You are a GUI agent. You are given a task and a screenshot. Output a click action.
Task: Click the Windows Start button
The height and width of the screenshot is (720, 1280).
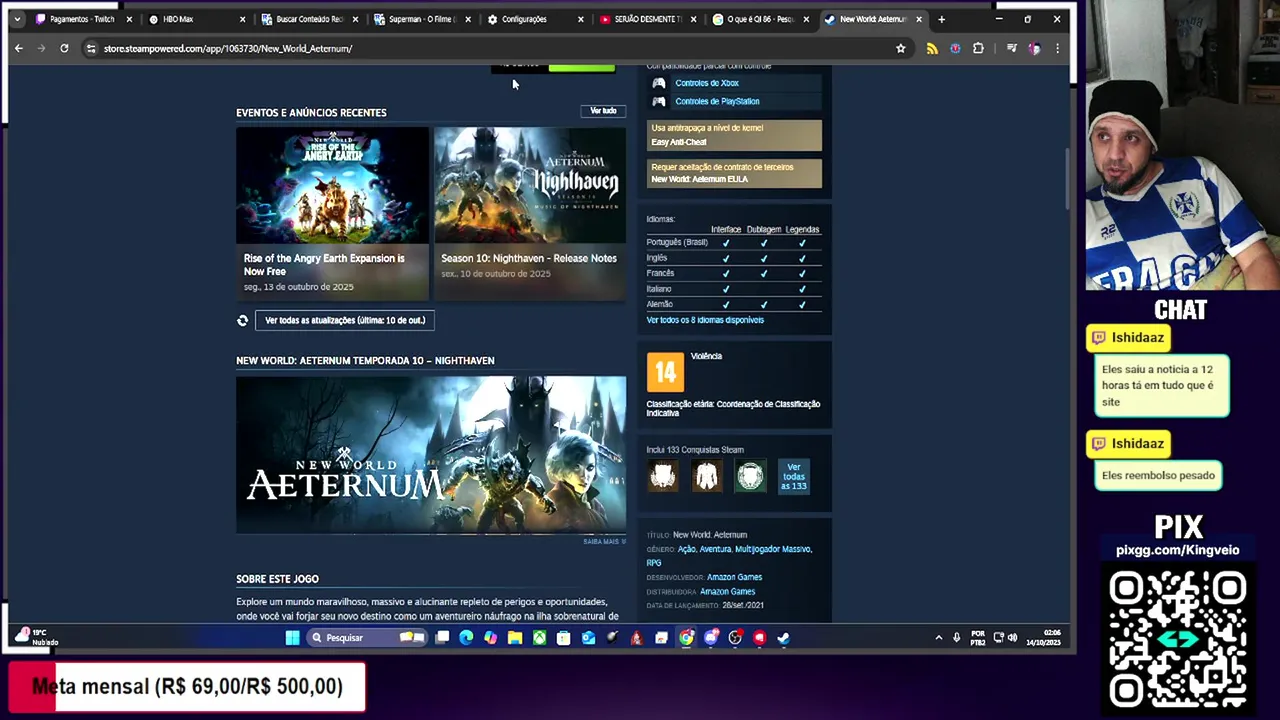(293, 637)
